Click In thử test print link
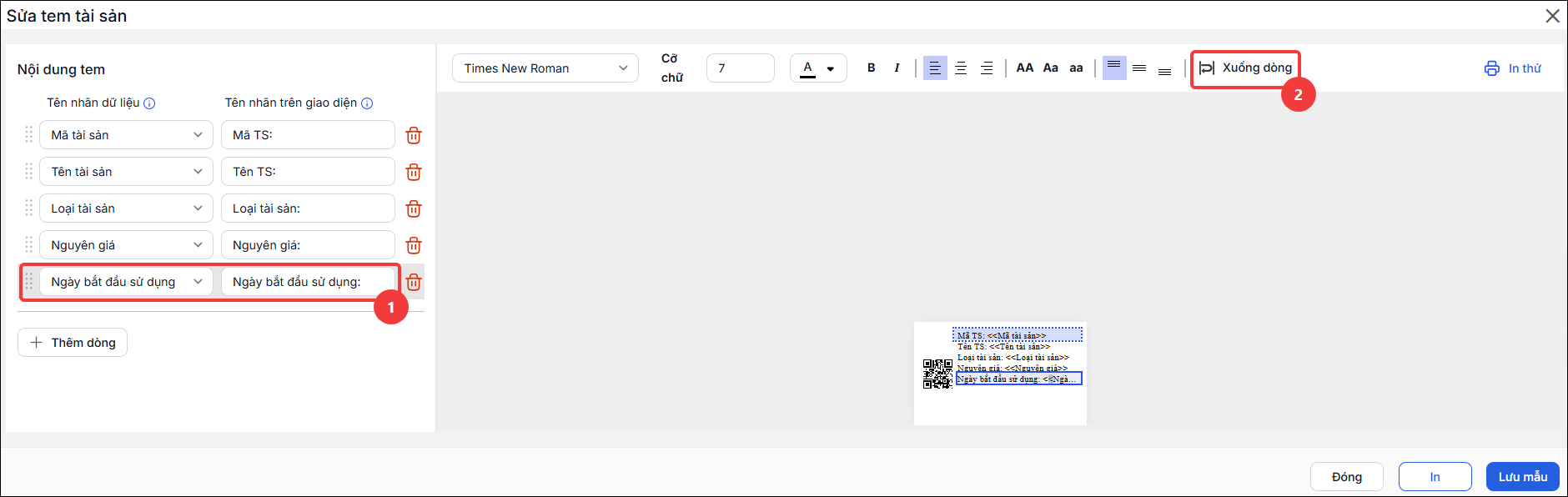Viewport: 1568px width, 497px height. click(1513, 68)
